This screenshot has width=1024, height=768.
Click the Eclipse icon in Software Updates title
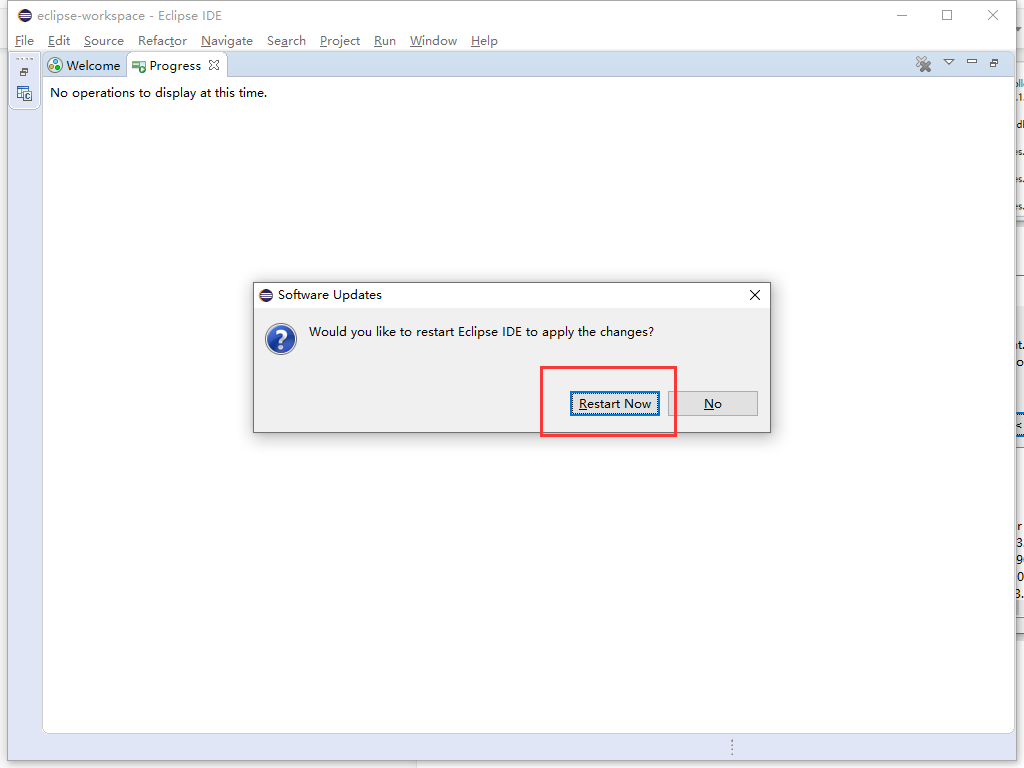[x=266, y=295]
